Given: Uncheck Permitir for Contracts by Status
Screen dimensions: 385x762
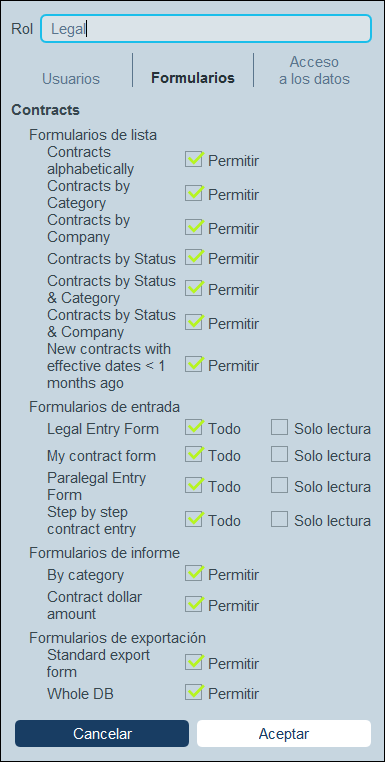Looking at the screenshot, I should click(x=193, y=257).
